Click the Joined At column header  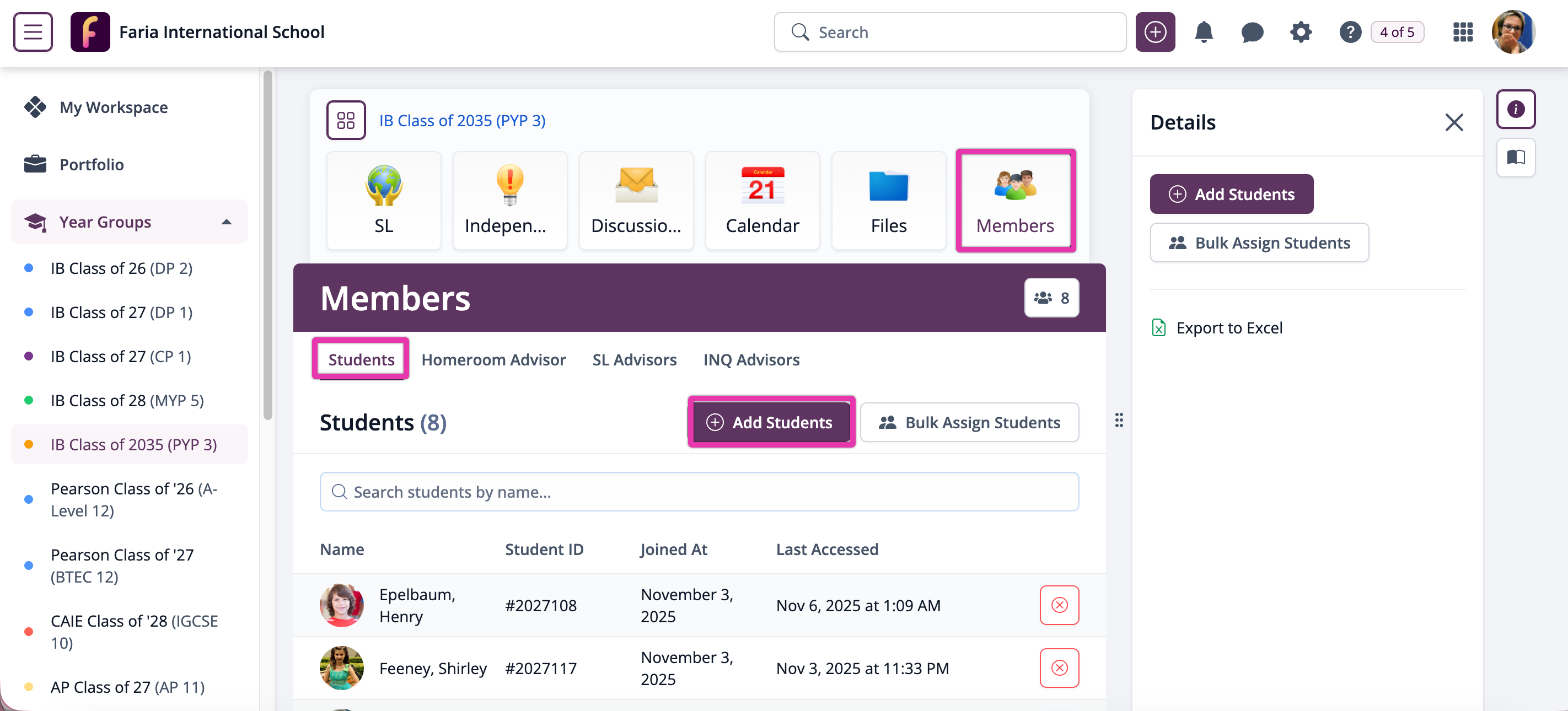[x=673, y=549]
